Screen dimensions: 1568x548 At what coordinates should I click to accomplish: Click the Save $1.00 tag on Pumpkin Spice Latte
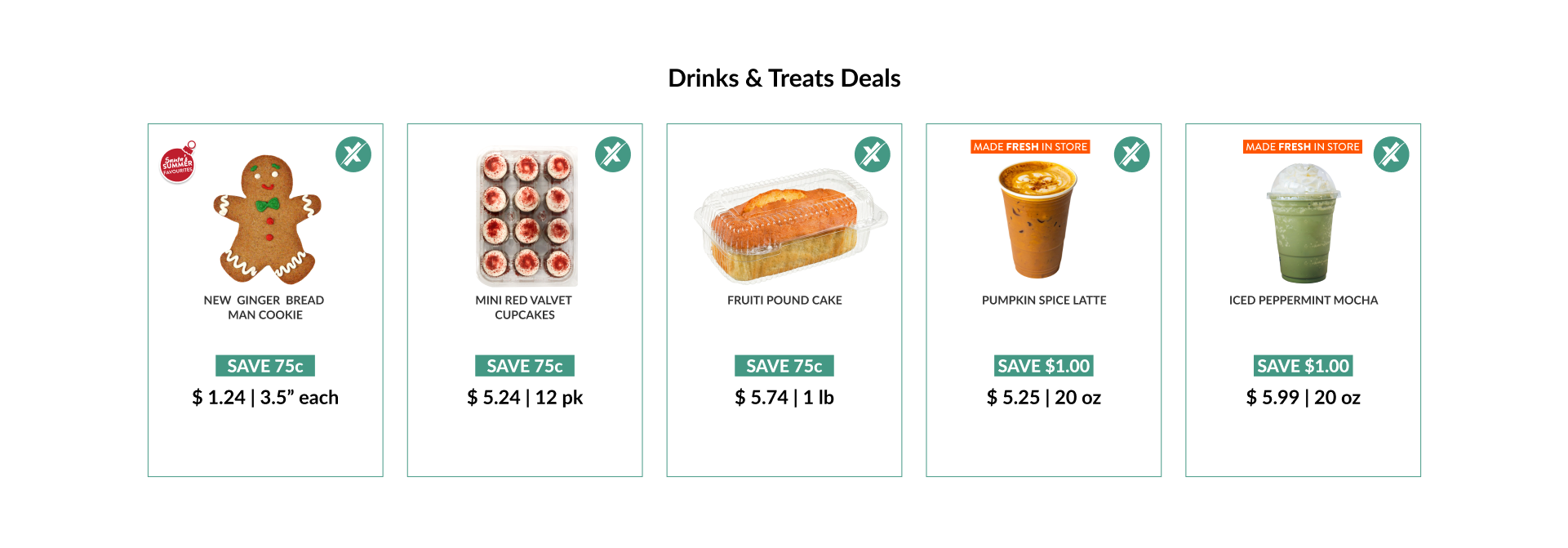click(x=1044, y=366)
